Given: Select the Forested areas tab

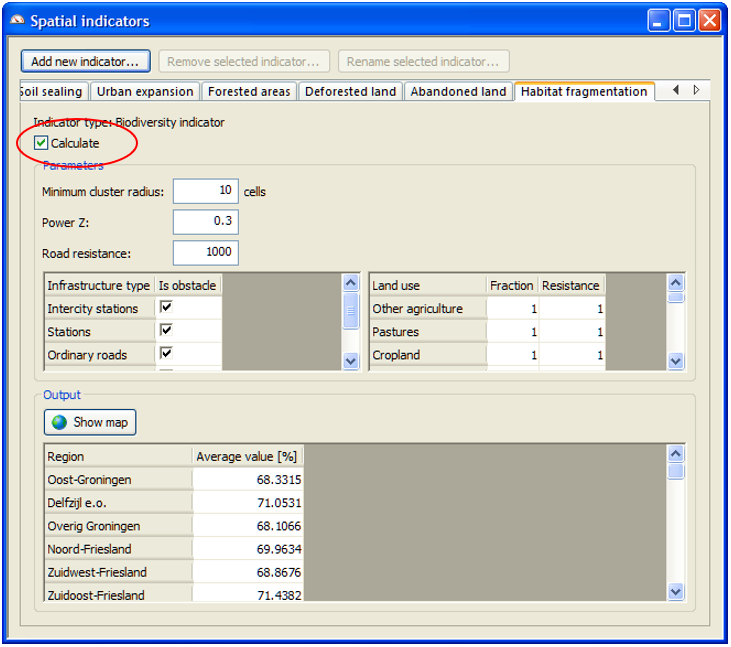Looking at the screenshot, I should [x=249, y=91].
